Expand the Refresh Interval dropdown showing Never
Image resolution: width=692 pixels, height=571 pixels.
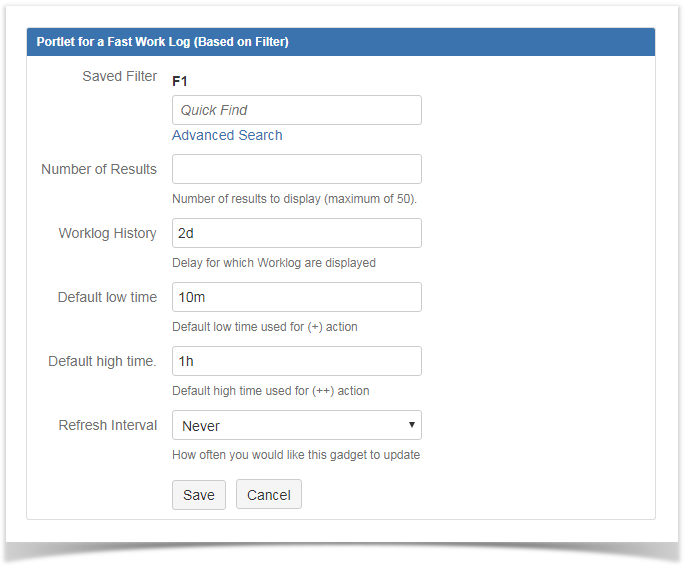(296, 425)
